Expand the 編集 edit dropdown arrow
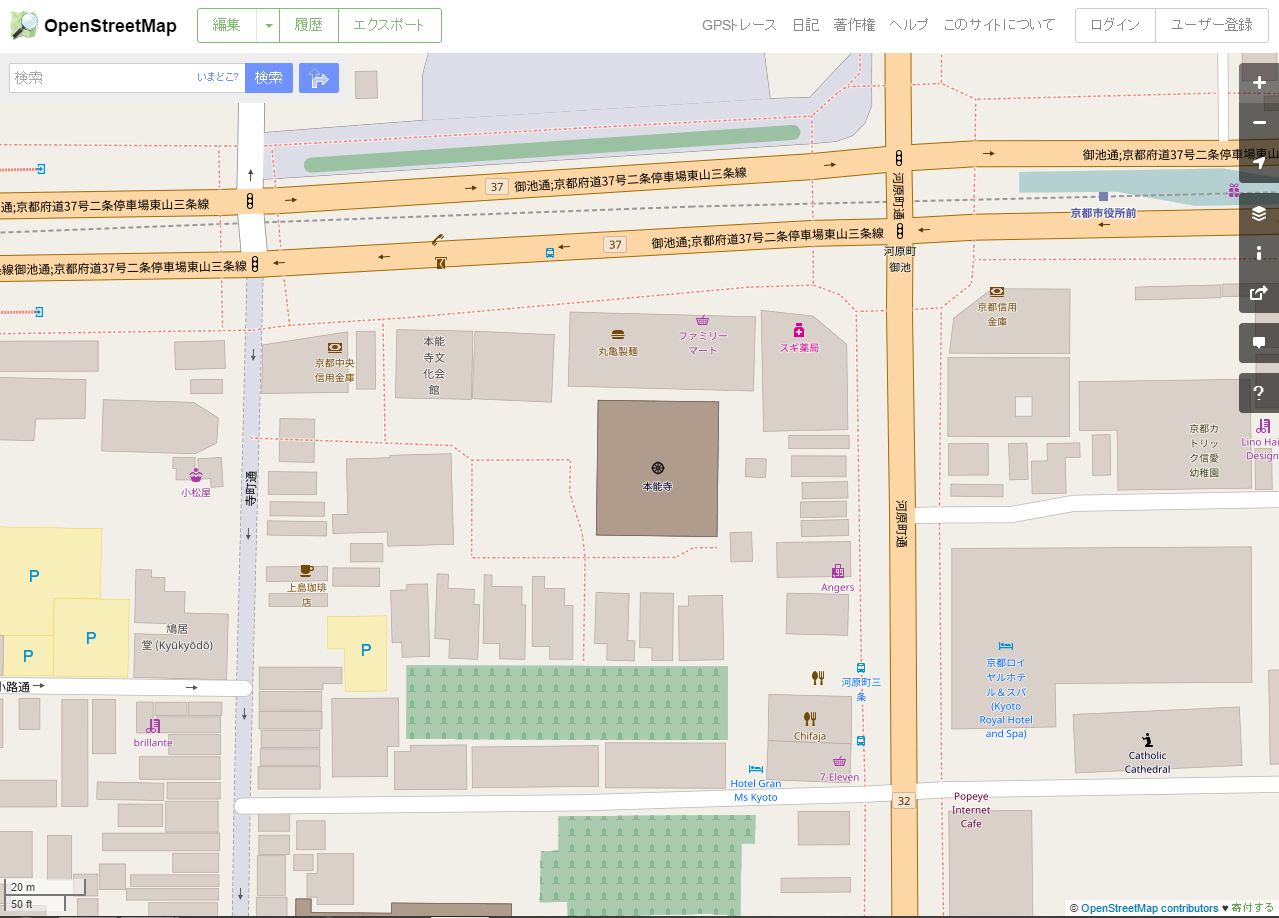Screen dimensions: 1279x918 click(x=268, y=25)
